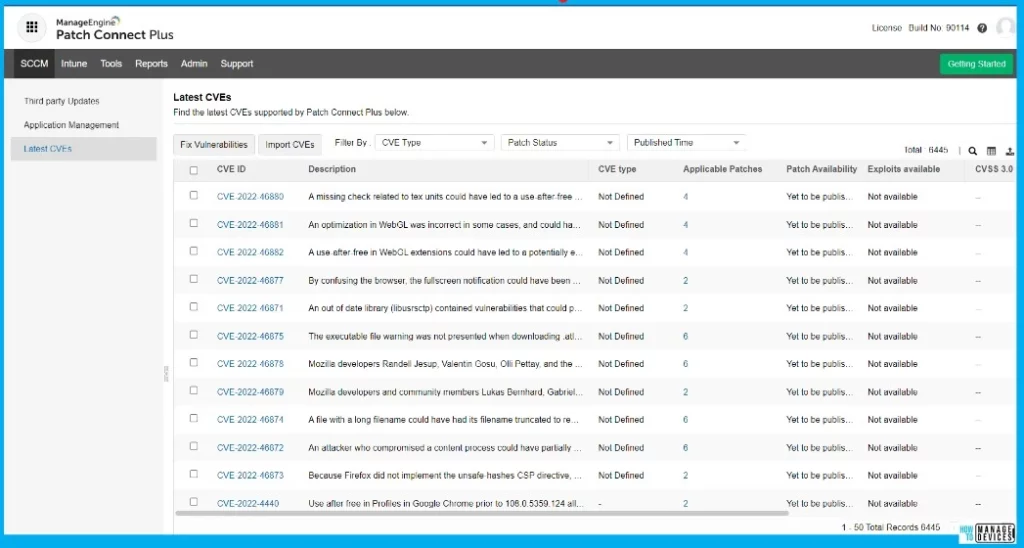Open the Reports menu
Screen dimensions: 1024x548
click(x=152, y=63)
